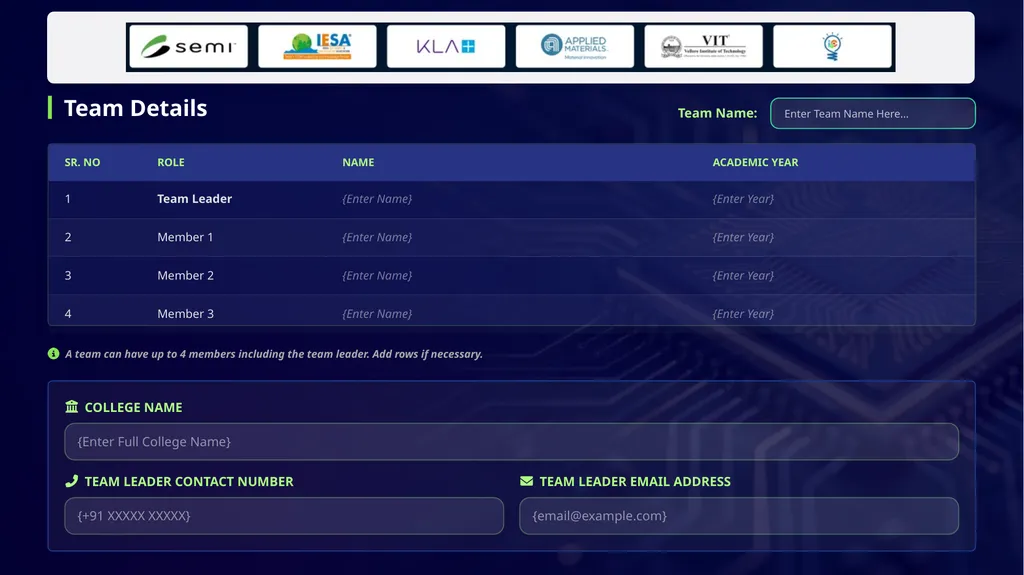Click serial number 4 cell
This screenshot has width=1024, height=575.
tap(68, 314)
